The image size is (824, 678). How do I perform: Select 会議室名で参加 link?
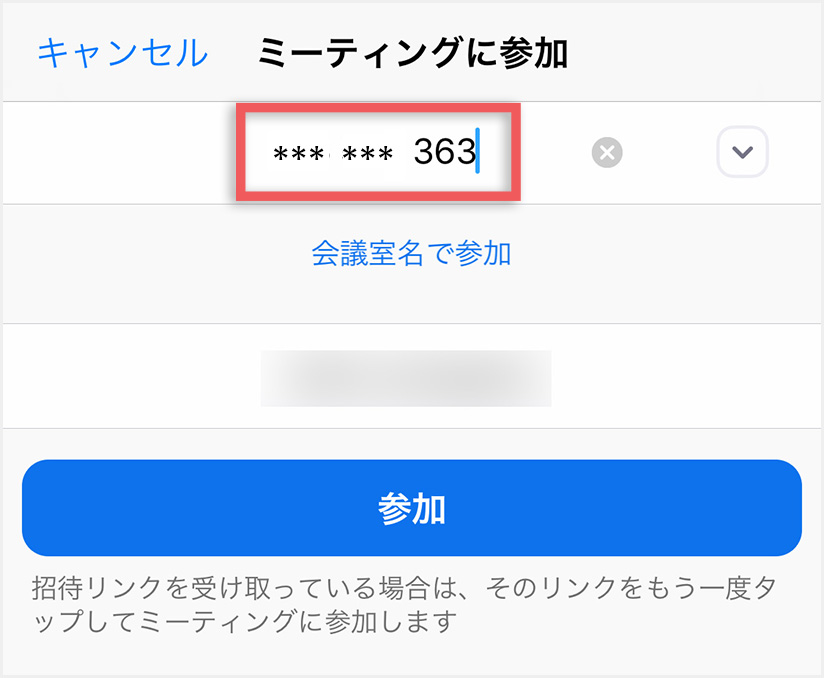pyautogui.click(x=411, y=253)
